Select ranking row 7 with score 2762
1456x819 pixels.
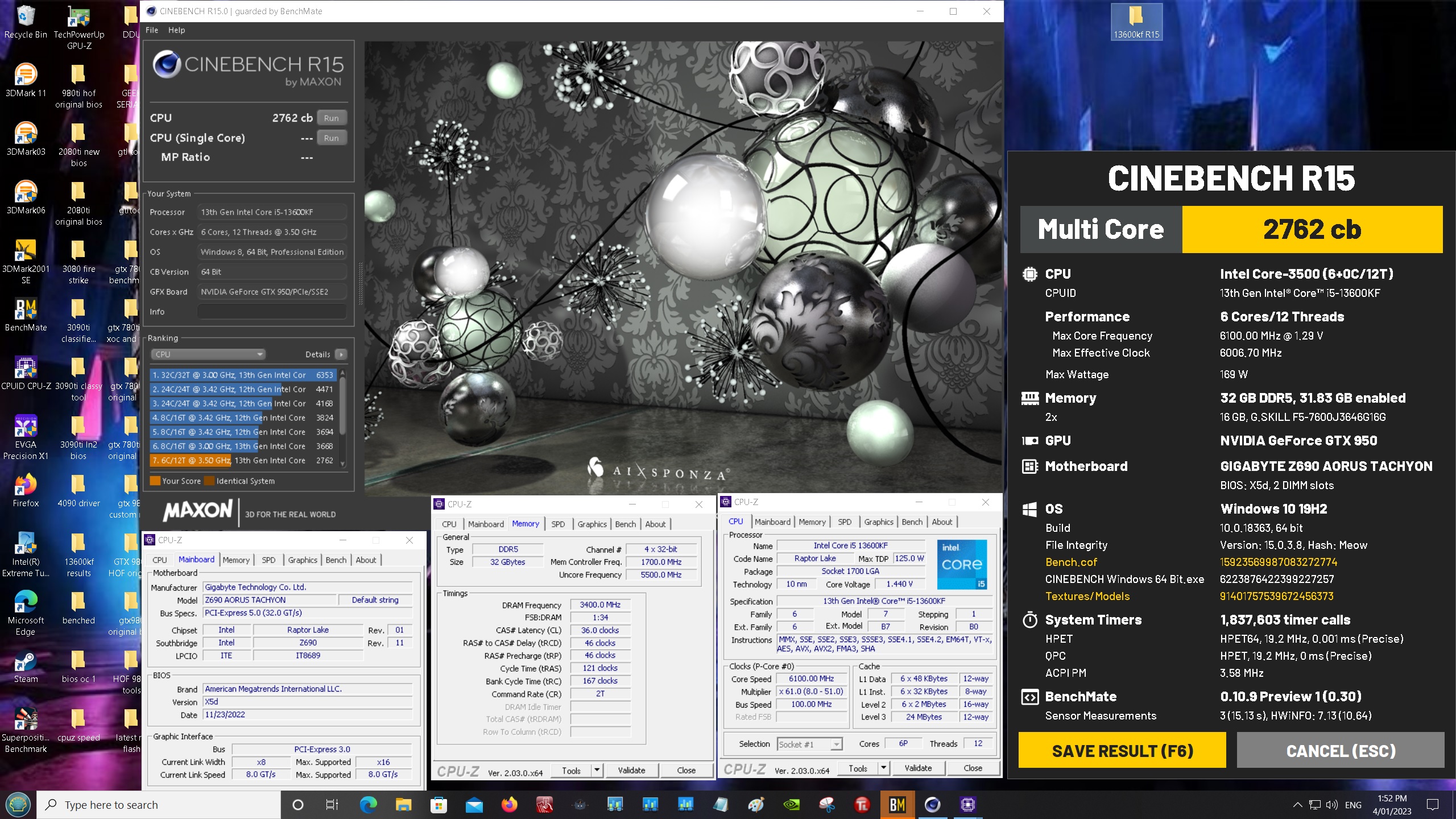point(243,460)
